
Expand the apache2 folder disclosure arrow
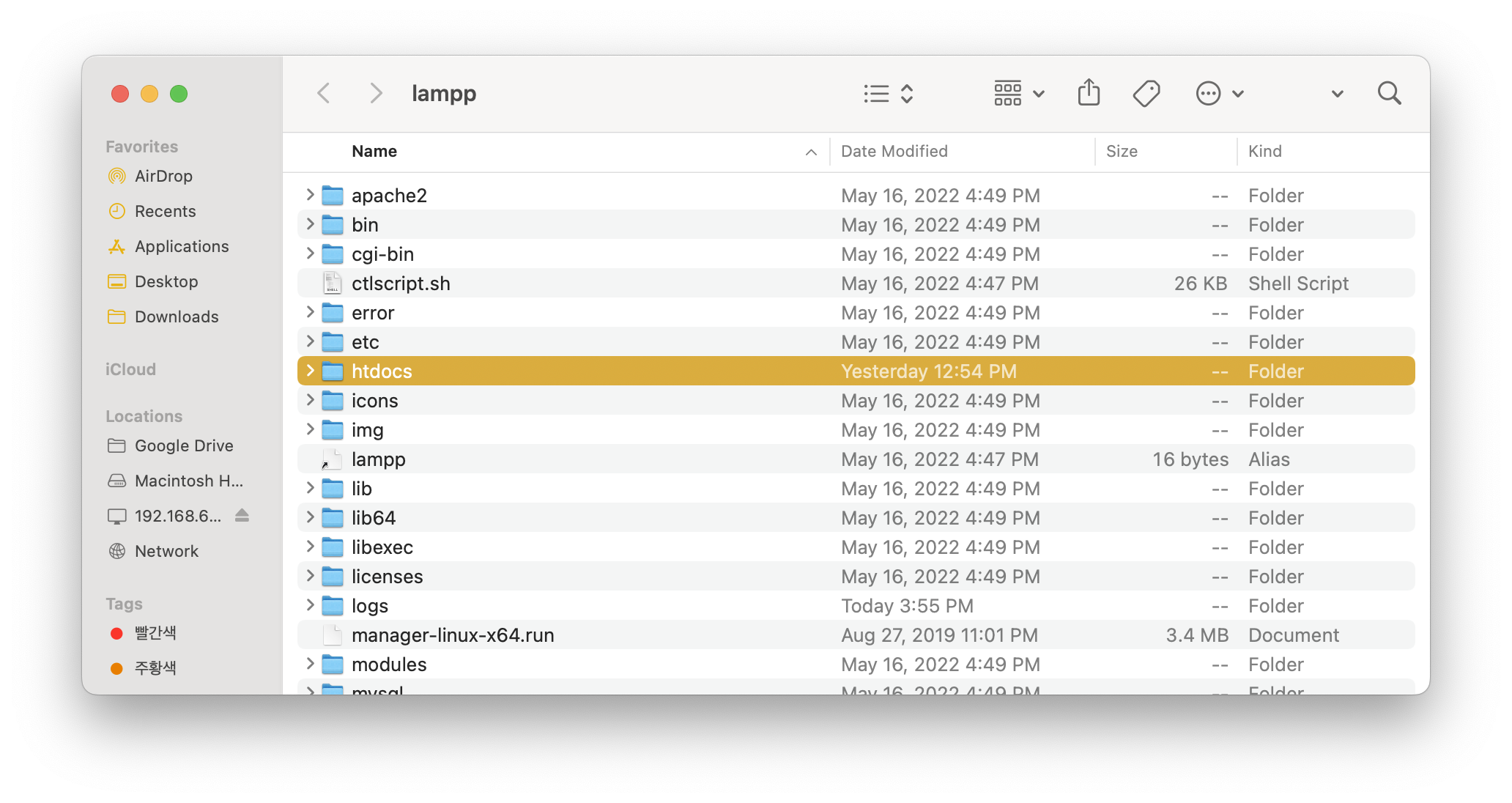(310, 195)
